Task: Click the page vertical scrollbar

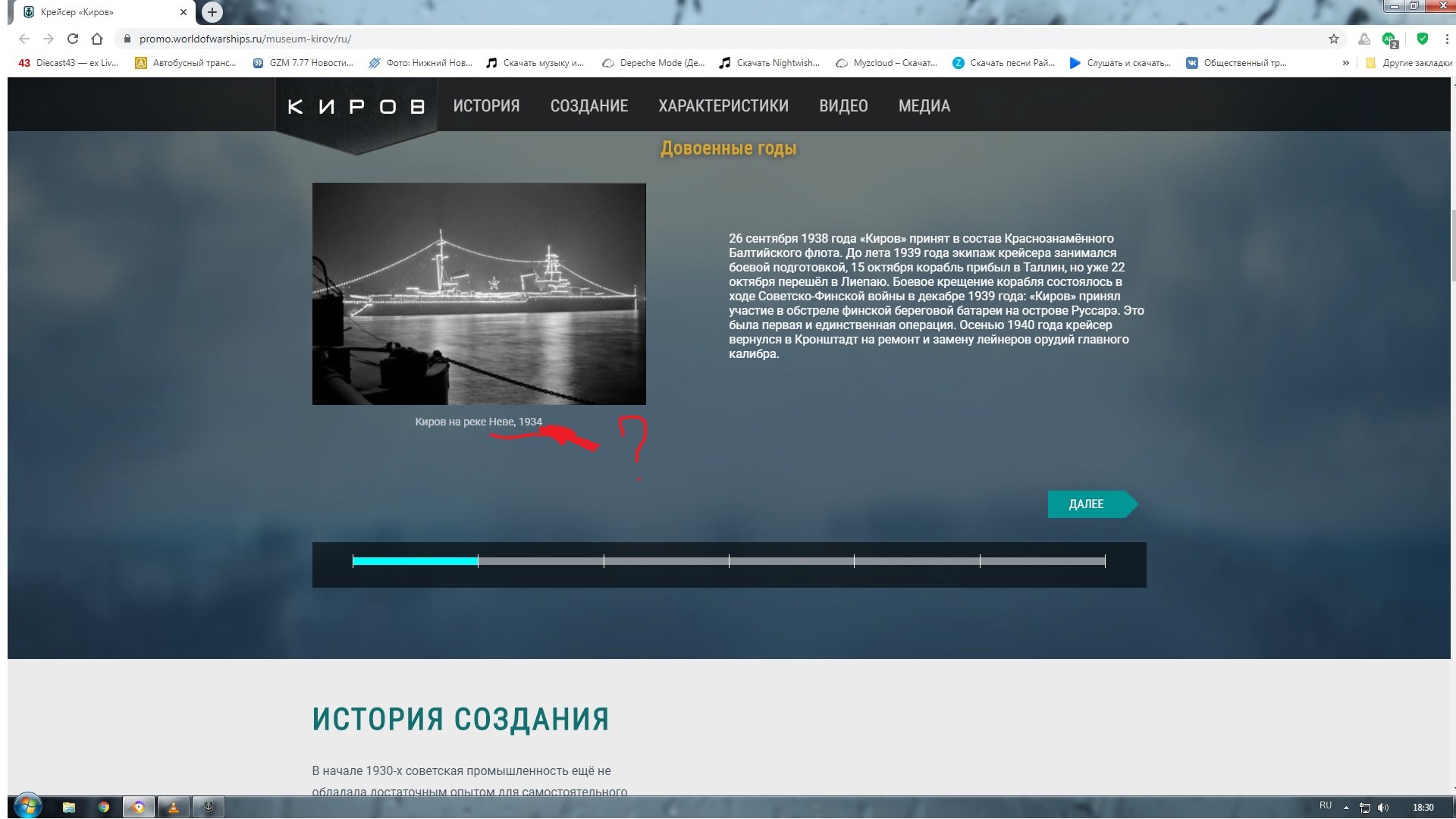Action: [1453, 246]
